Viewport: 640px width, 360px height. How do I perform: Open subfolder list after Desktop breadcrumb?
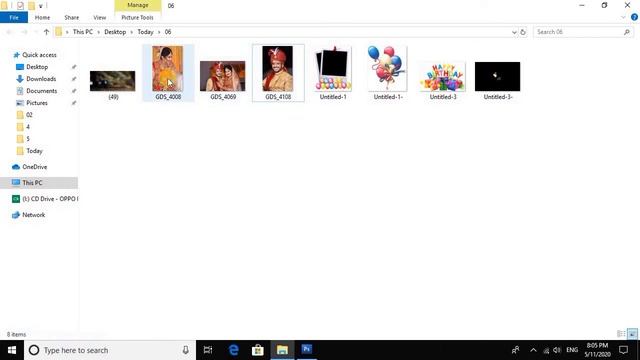coord(131,32)
